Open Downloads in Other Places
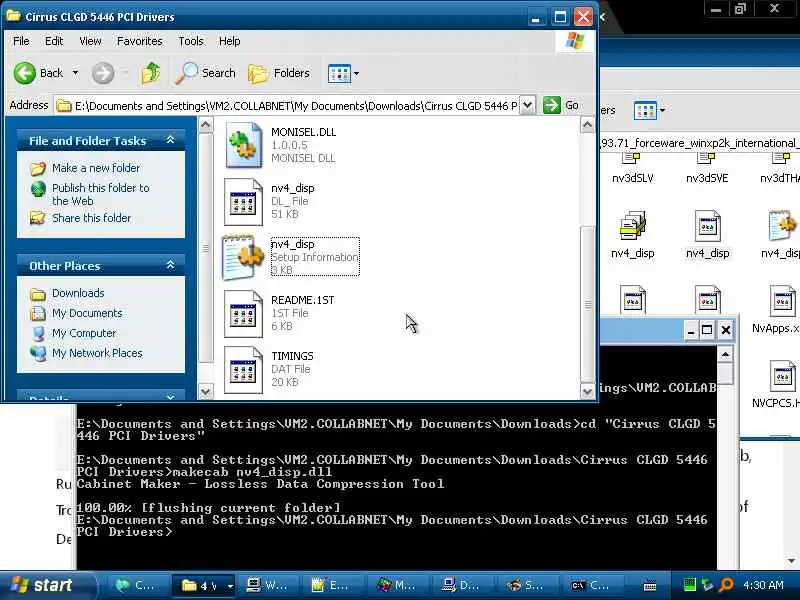 pyautogui.click(x=78, y=293)
